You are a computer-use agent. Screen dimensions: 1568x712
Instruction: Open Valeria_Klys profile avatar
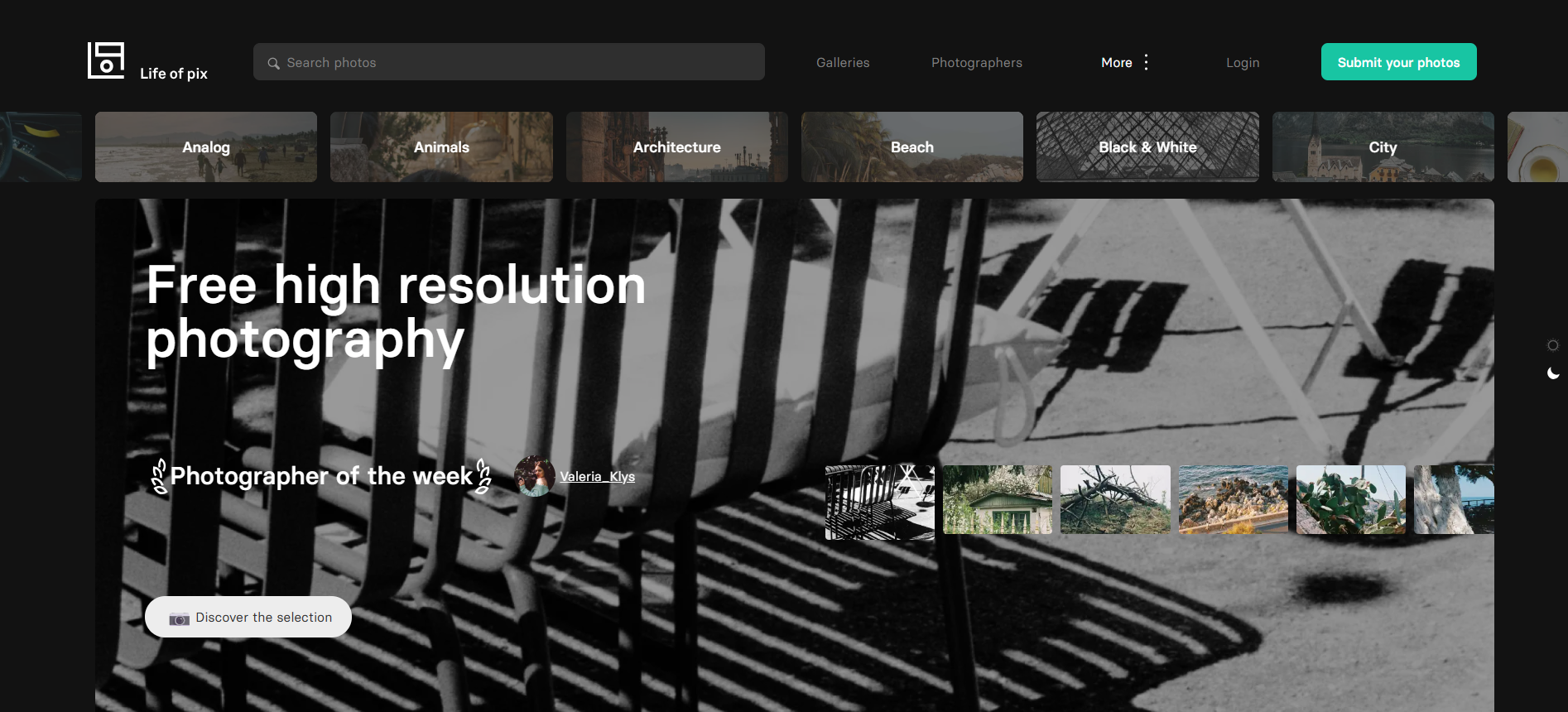534,476
